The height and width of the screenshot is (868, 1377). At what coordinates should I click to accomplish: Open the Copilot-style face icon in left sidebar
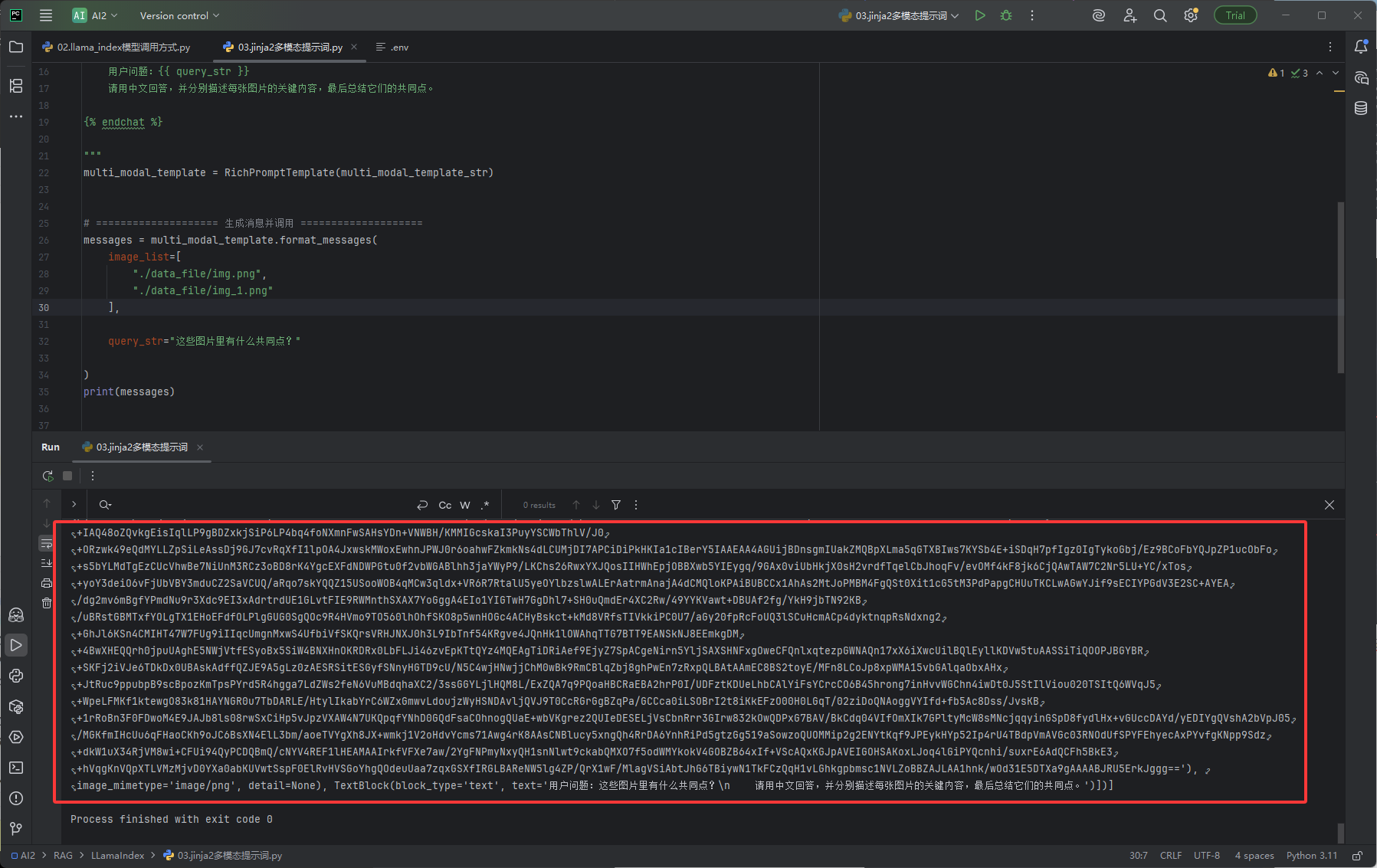pos(16,614)
